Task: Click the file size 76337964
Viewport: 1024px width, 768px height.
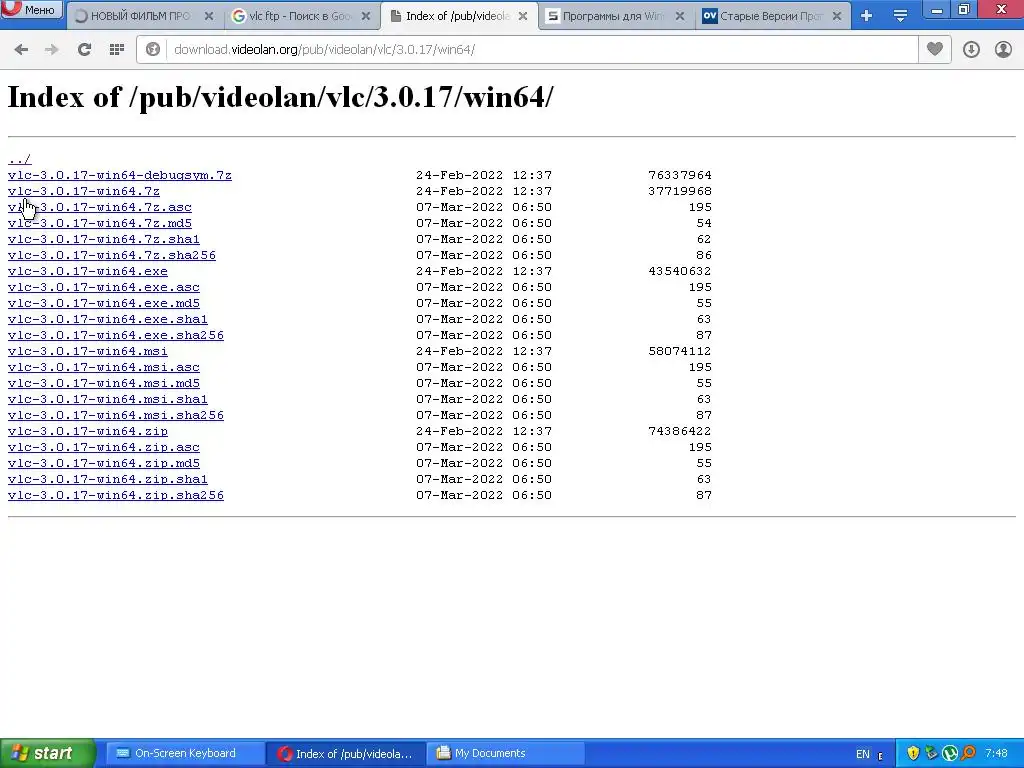Action: coord(680,175)
